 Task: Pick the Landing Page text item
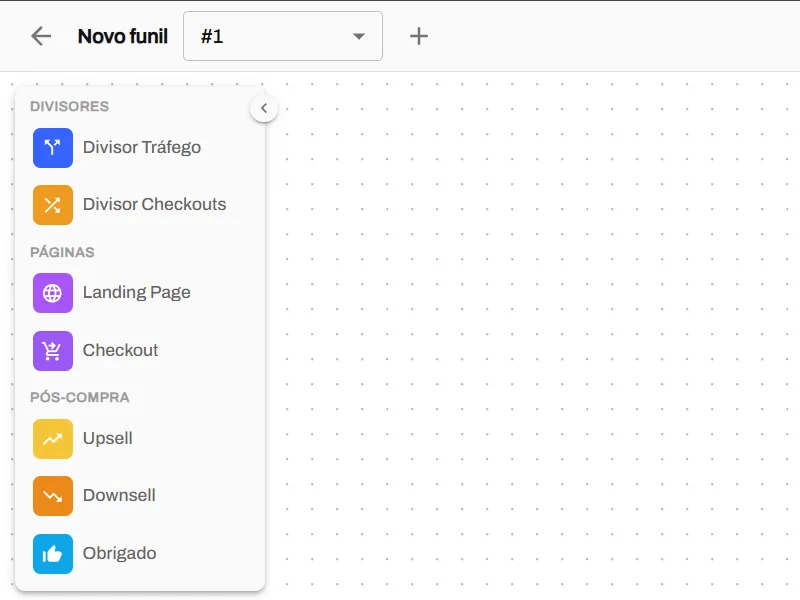(137, 292)
